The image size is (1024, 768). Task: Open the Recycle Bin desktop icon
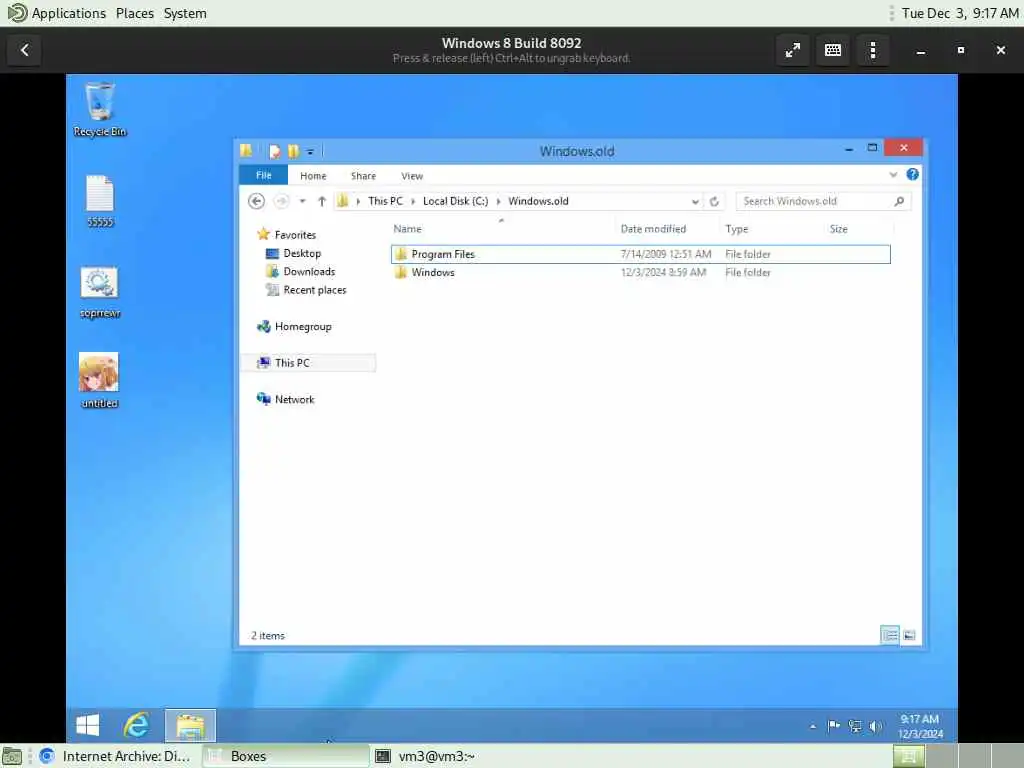click(x=99, y=108)
